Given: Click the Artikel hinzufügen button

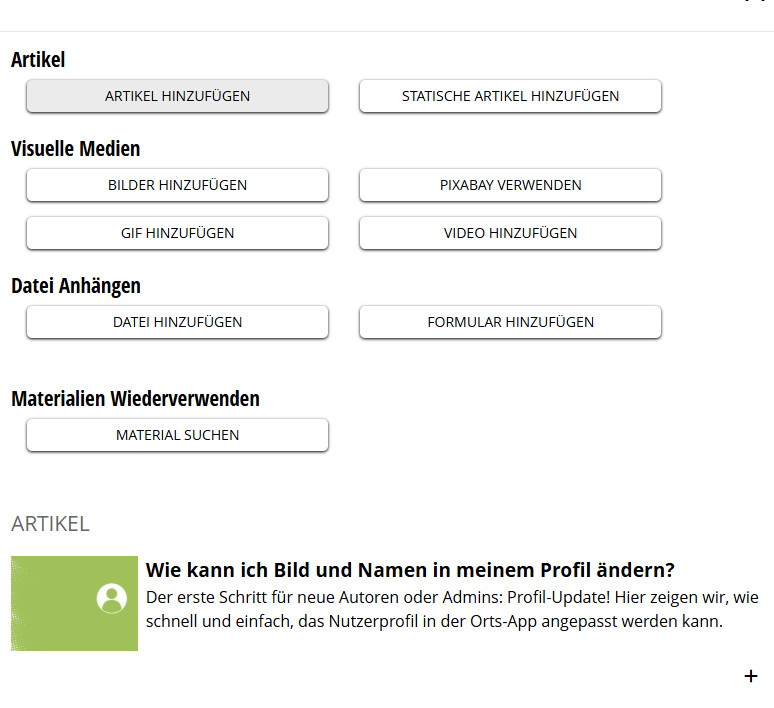Looking at the screenshot, I should coord(177,96).
